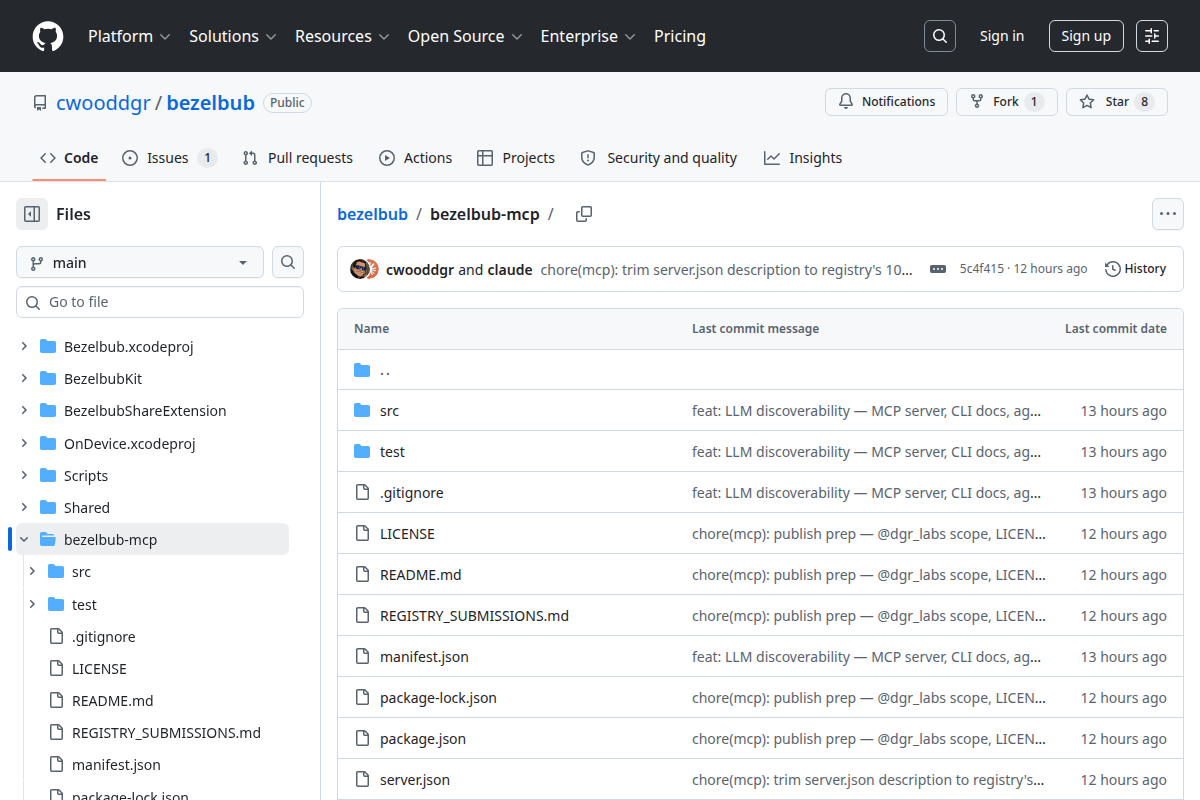This screenshot has width=1200, height=800.
Task: Open package.json in file table
Action: (423, 739)
